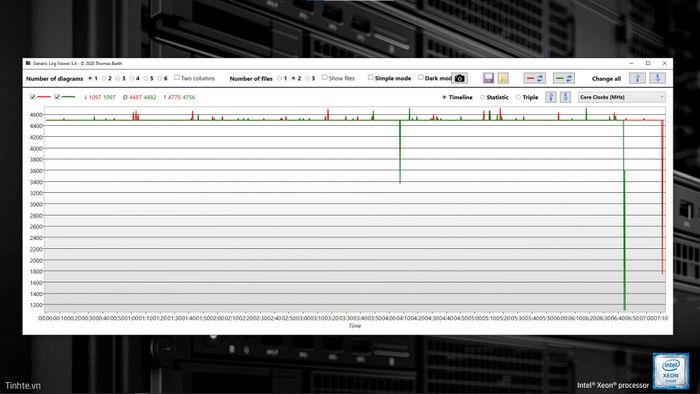Click the 4600 axis label
700x394 pixels.
coord(36,115)
